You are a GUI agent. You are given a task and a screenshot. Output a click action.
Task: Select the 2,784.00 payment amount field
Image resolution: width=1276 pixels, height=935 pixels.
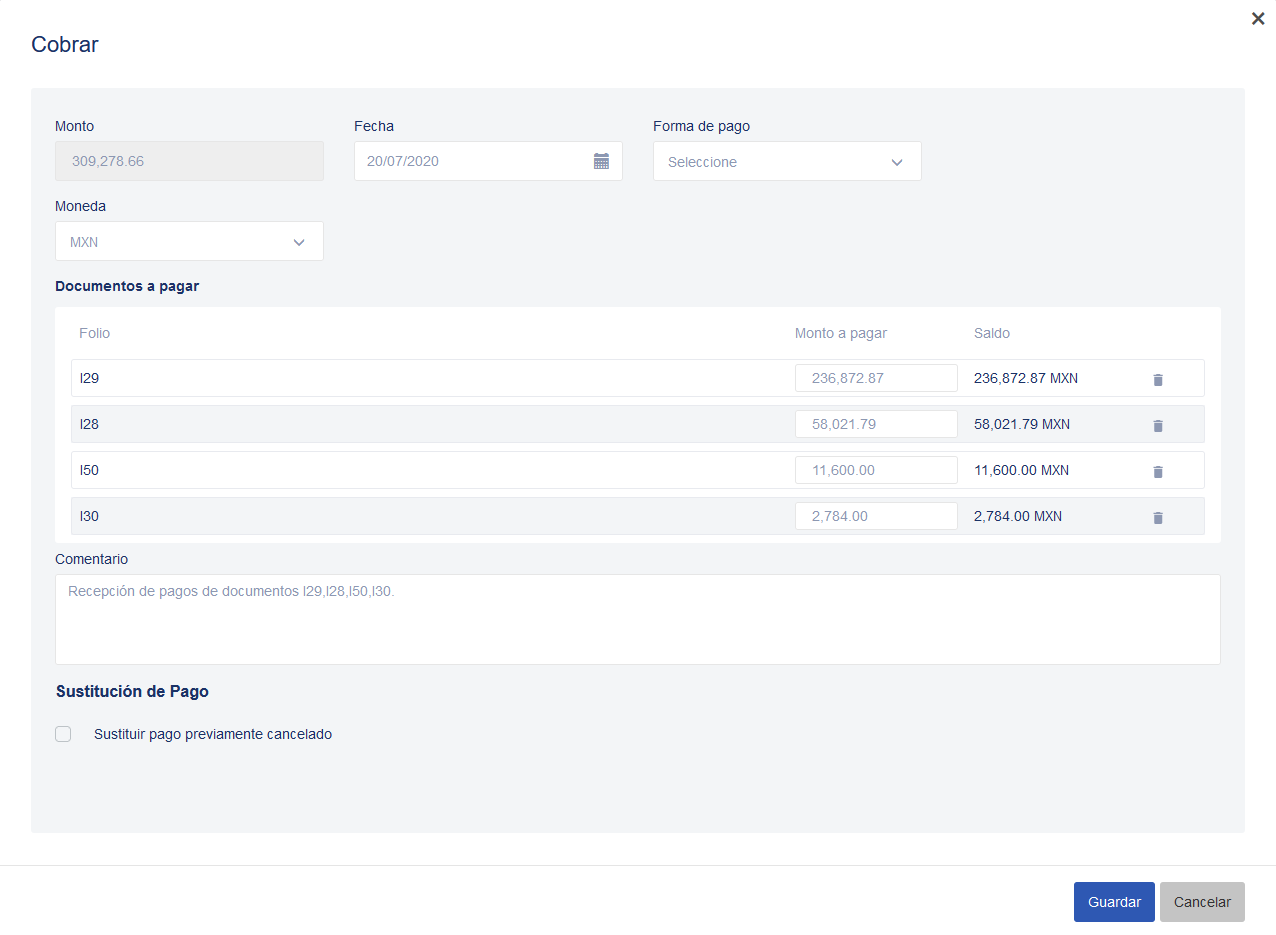point(876,516)
